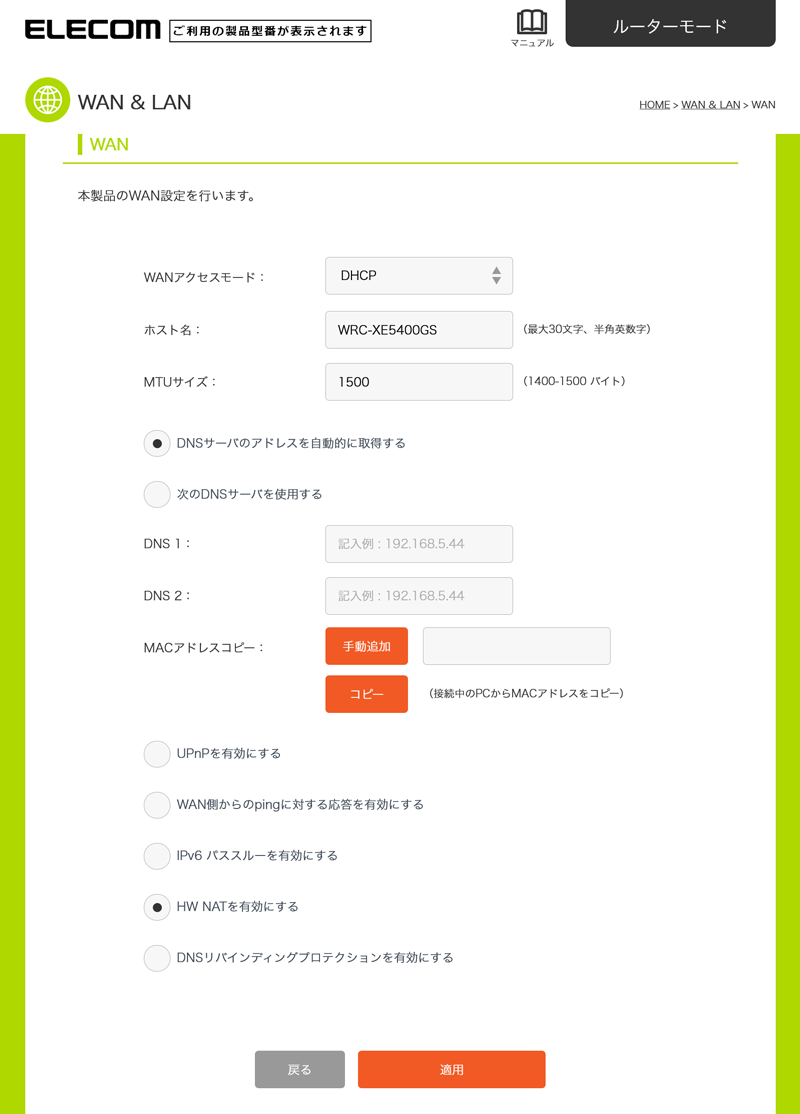Select use the following DNS servers option
Screen dimensions: 800x1114
(x=157, y=494)
